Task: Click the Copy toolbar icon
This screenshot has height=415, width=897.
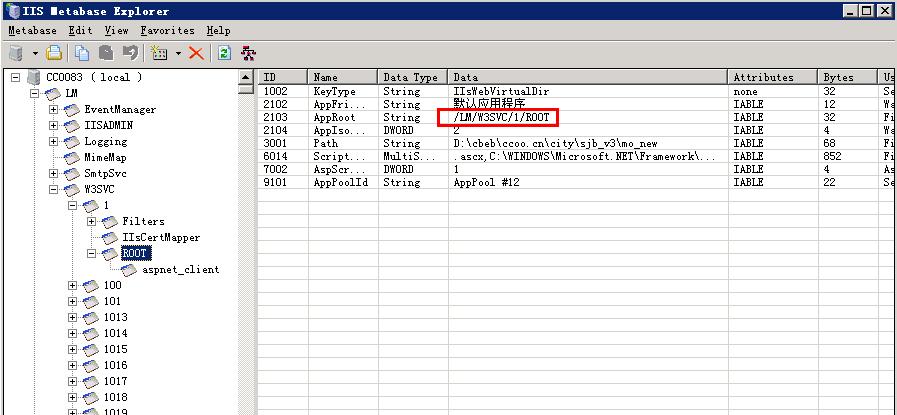Action: 82,53
